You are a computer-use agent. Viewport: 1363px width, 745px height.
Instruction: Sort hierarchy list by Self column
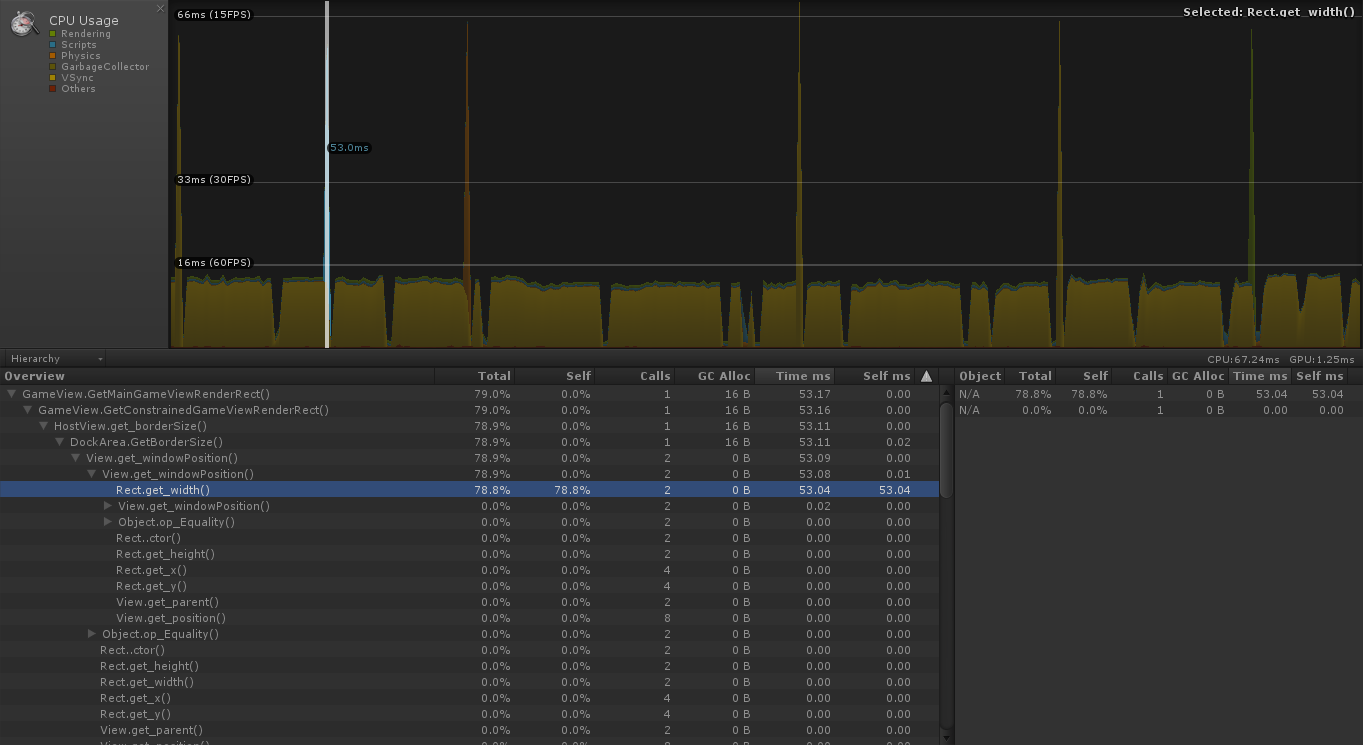(554, 376)
